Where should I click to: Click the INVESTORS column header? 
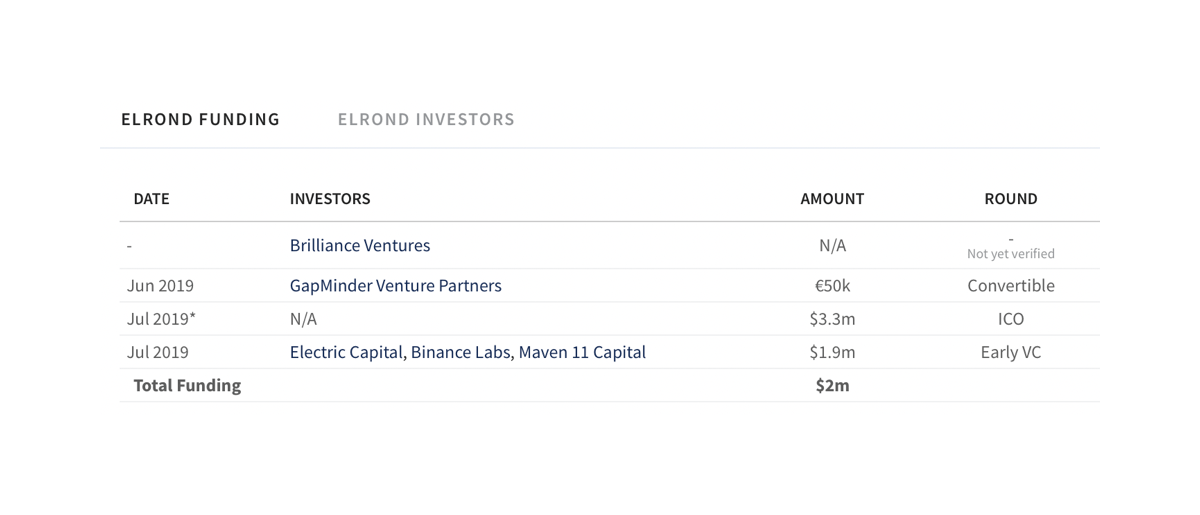pos(330,199)
